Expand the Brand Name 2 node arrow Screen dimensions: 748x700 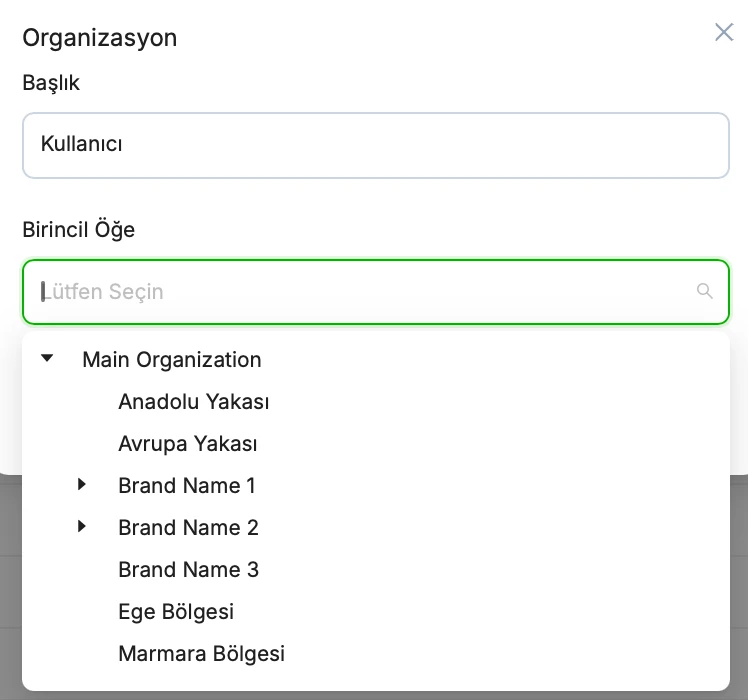tap(82, 526)
